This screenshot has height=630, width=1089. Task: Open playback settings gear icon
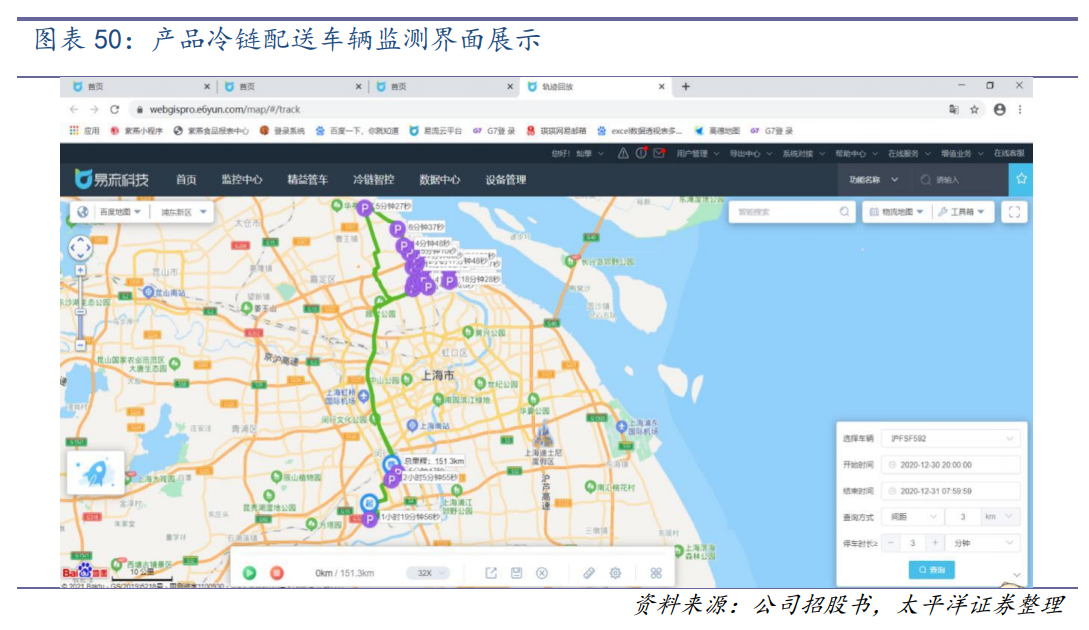coord(615,573)
